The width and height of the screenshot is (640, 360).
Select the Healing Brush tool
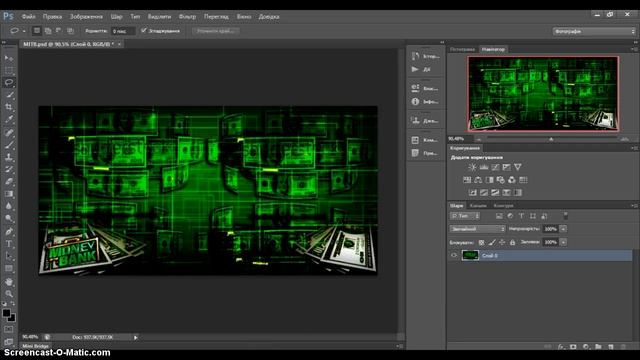(x=9, y=133)
